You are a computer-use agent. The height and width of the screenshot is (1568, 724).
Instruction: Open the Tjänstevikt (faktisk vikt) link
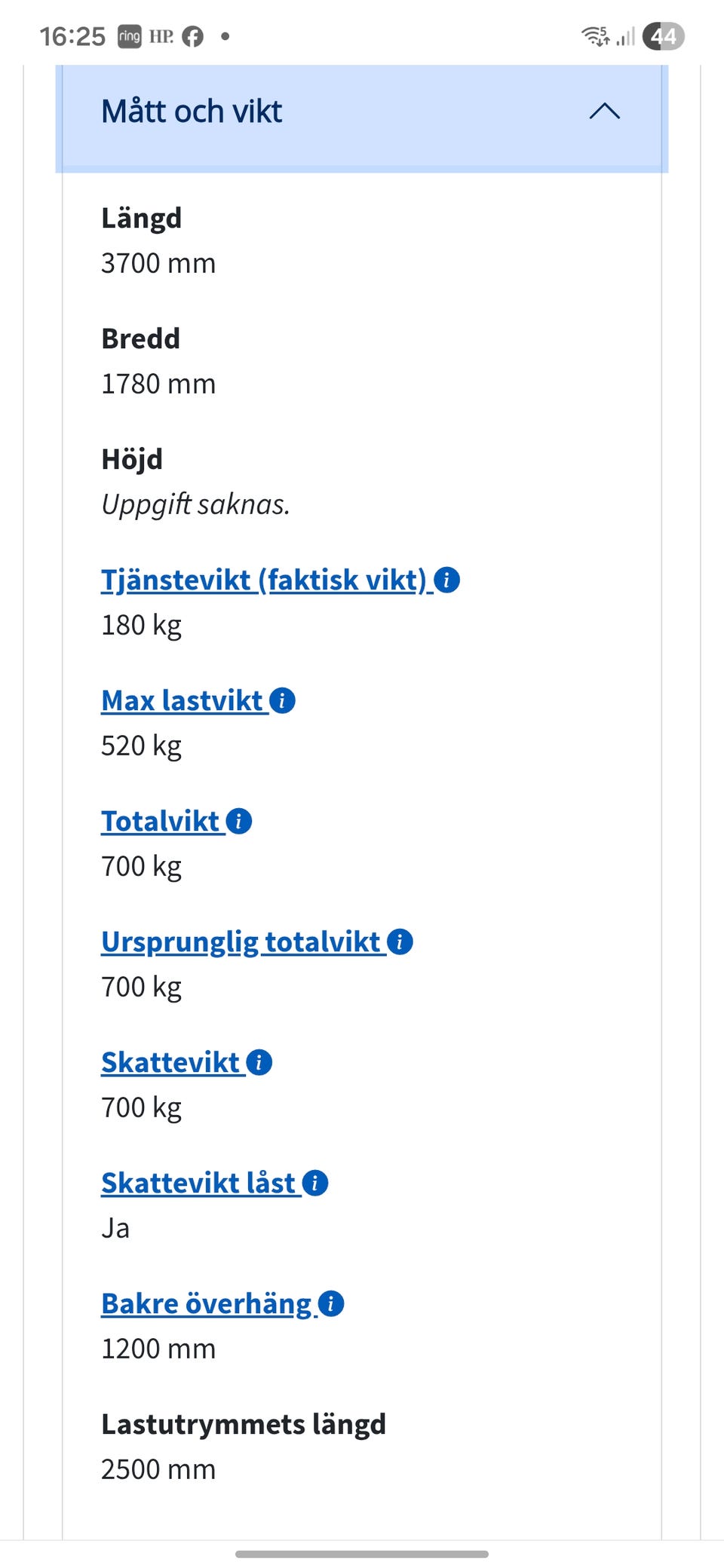(x=264, y=580)
